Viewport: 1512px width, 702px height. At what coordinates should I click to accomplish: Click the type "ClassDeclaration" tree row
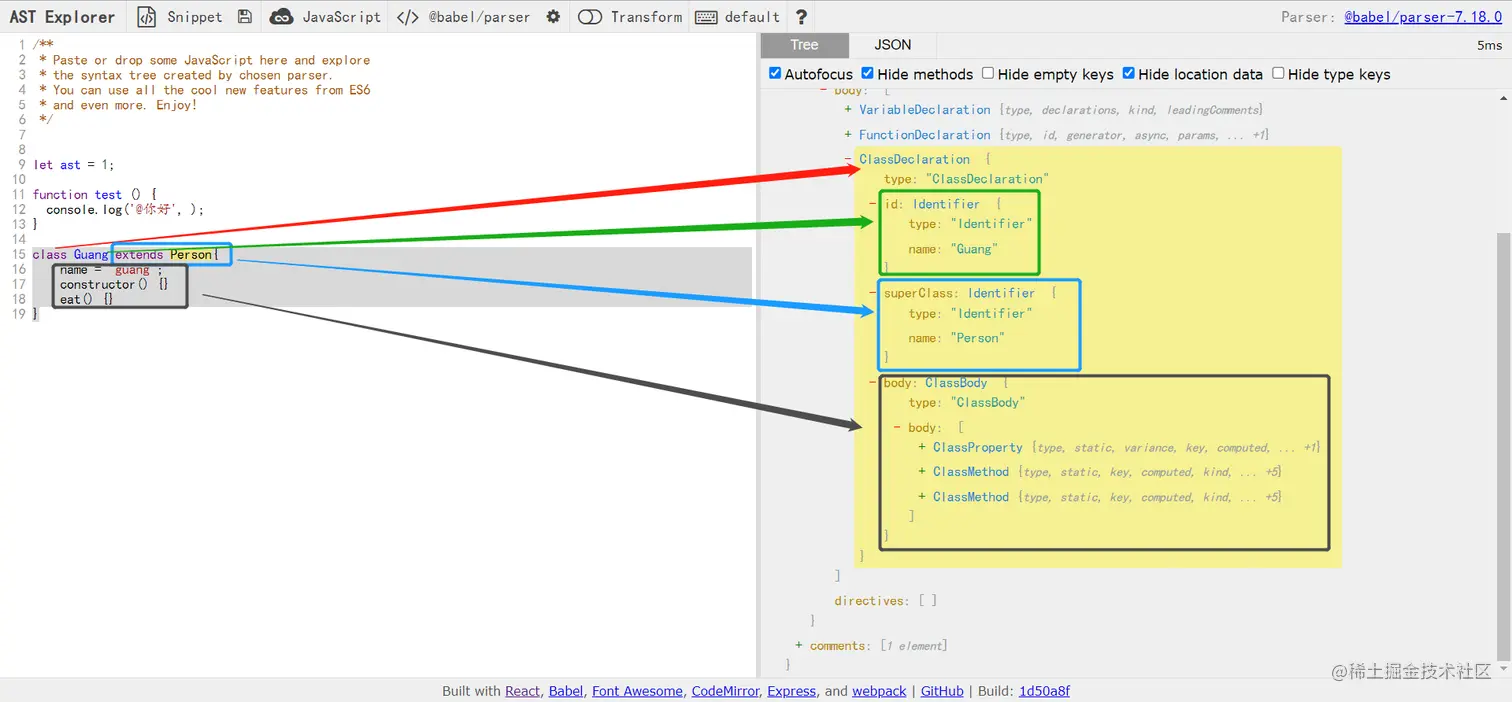(x=967, y=179)
